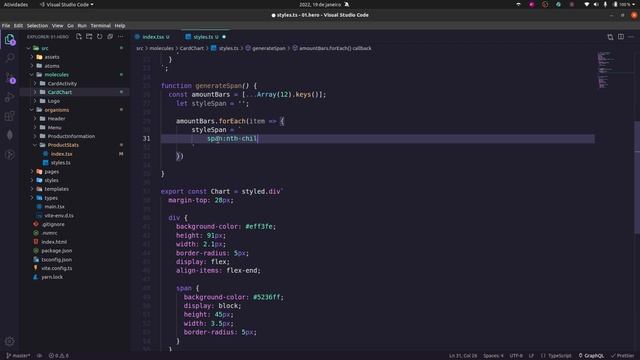Open the File menu
The image size is (640, 360).
click(6, 25)
